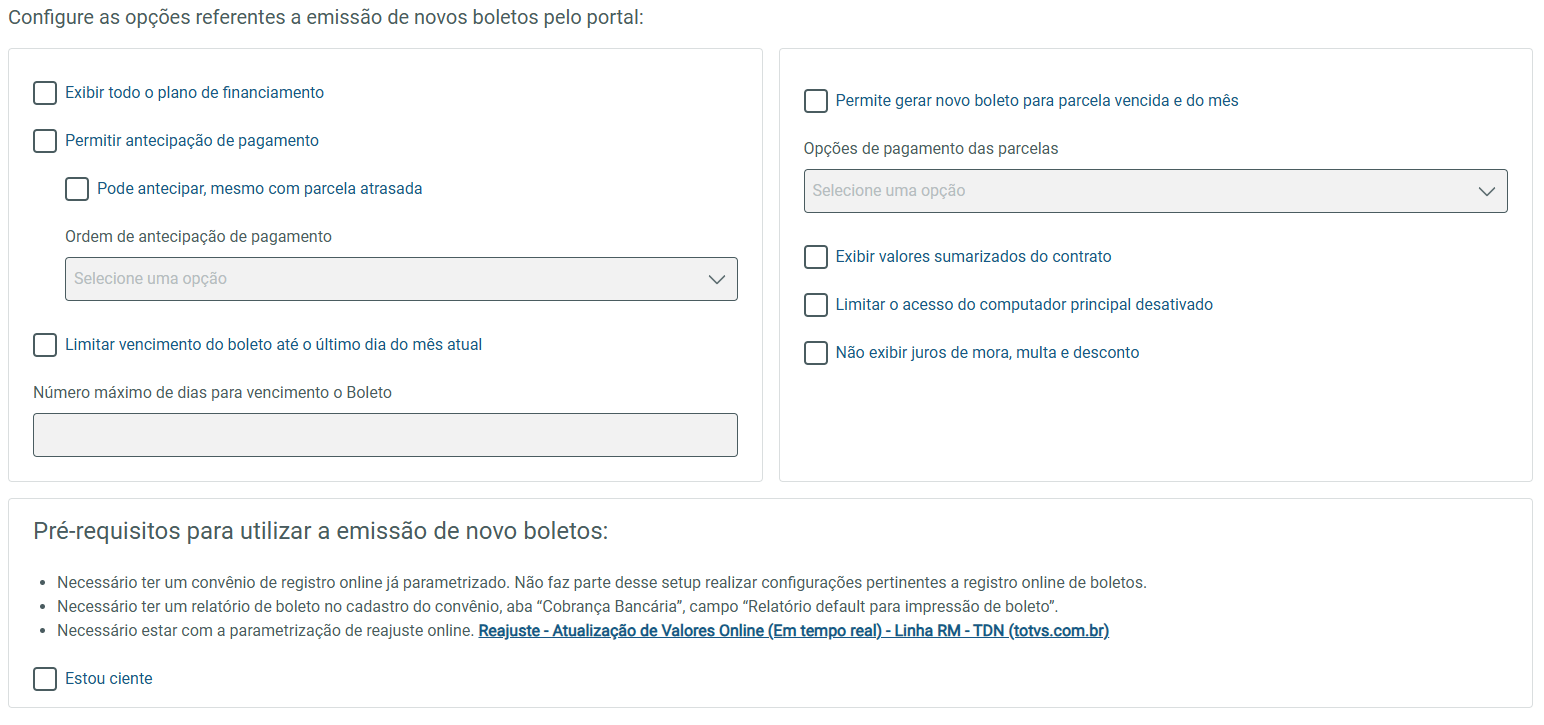Screen dimensions: 1544x725
Task: Open the Reajuste TDN documentation link
Action: 793,631
